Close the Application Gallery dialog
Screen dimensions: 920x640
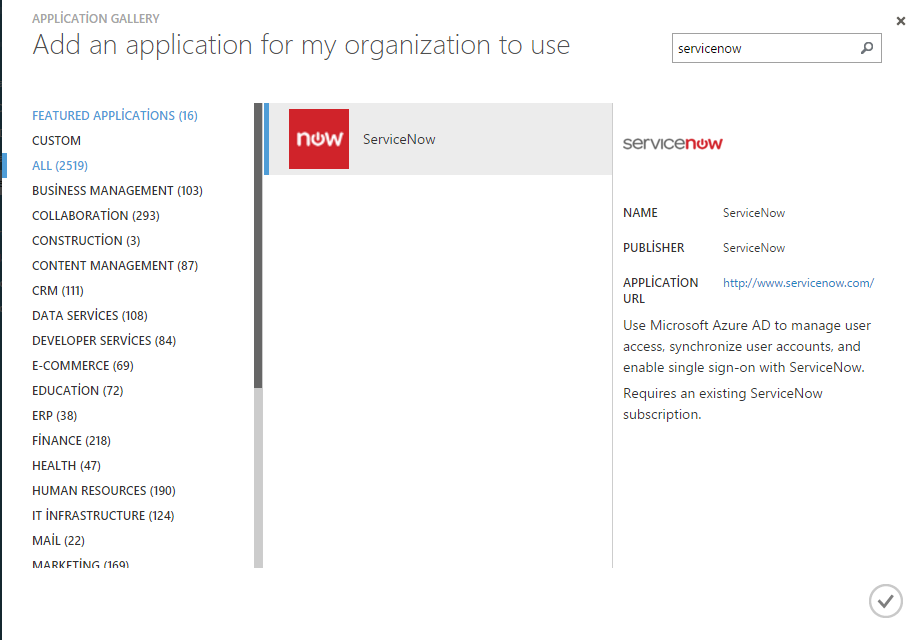(901, 21)
